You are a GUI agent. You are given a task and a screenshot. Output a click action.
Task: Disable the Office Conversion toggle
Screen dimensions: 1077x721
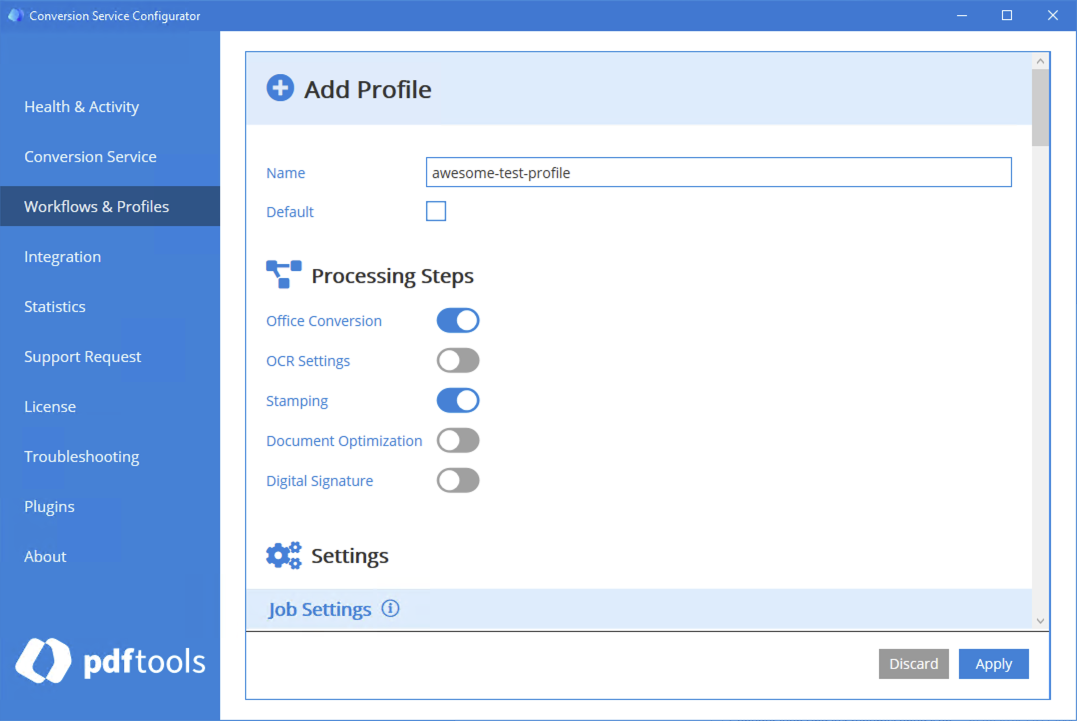click(x=457, y=320)
